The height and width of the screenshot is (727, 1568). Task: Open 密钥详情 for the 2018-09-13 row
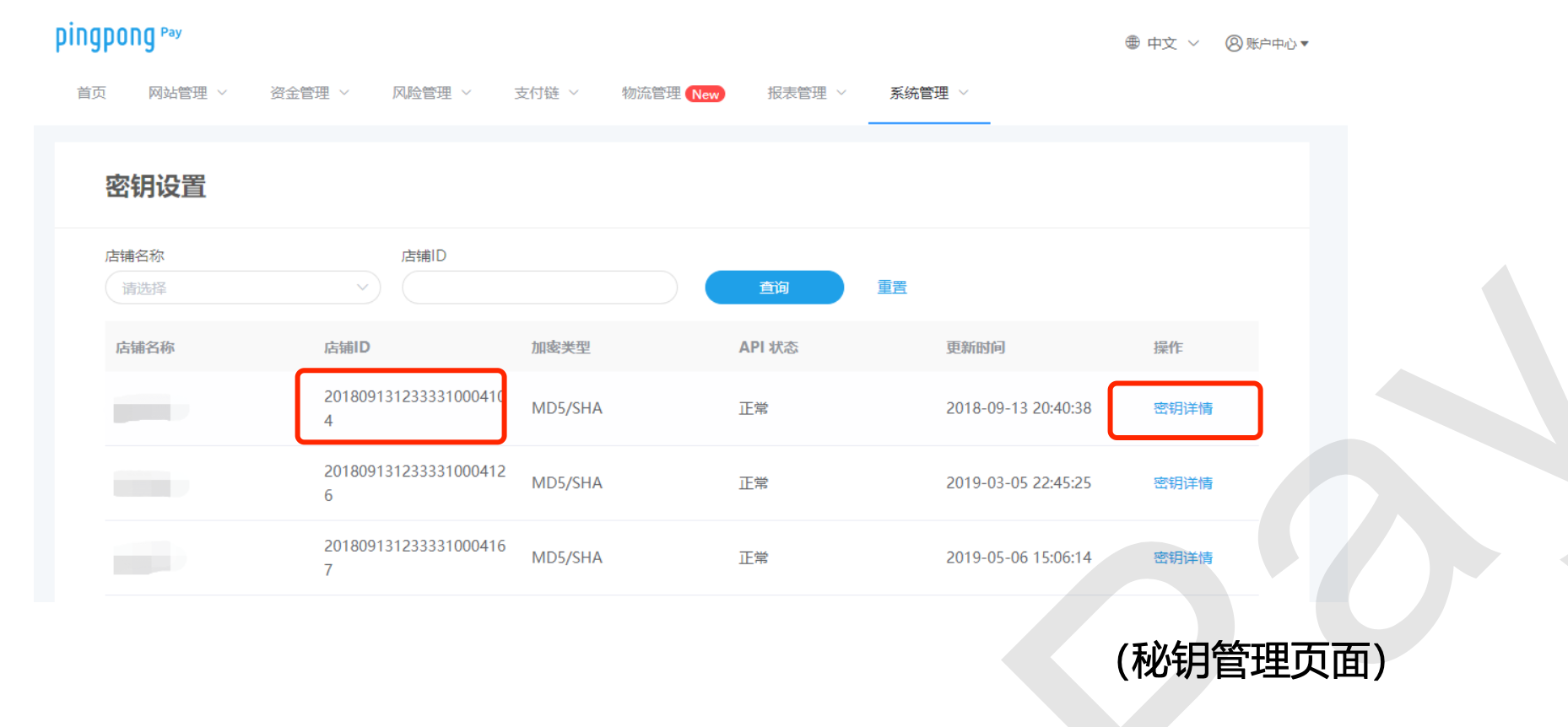(x=1182, y=409)
